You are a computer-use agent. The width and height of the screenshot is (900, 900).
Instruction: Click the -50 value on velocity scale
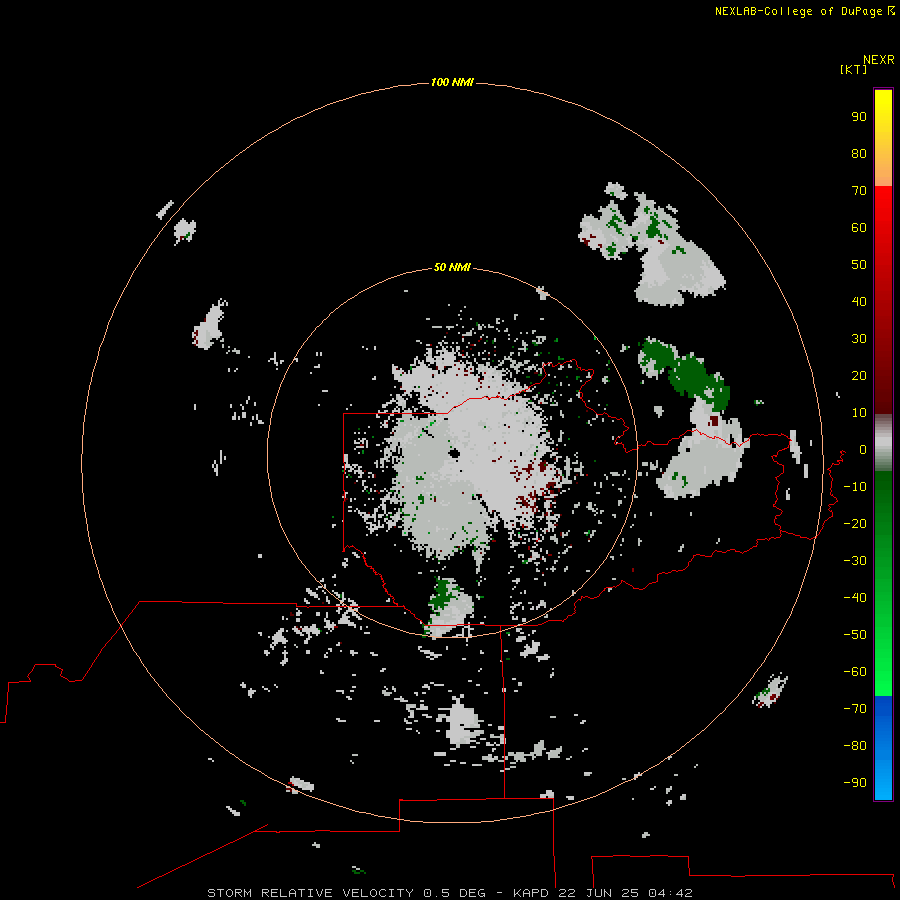tap(855, 634)
